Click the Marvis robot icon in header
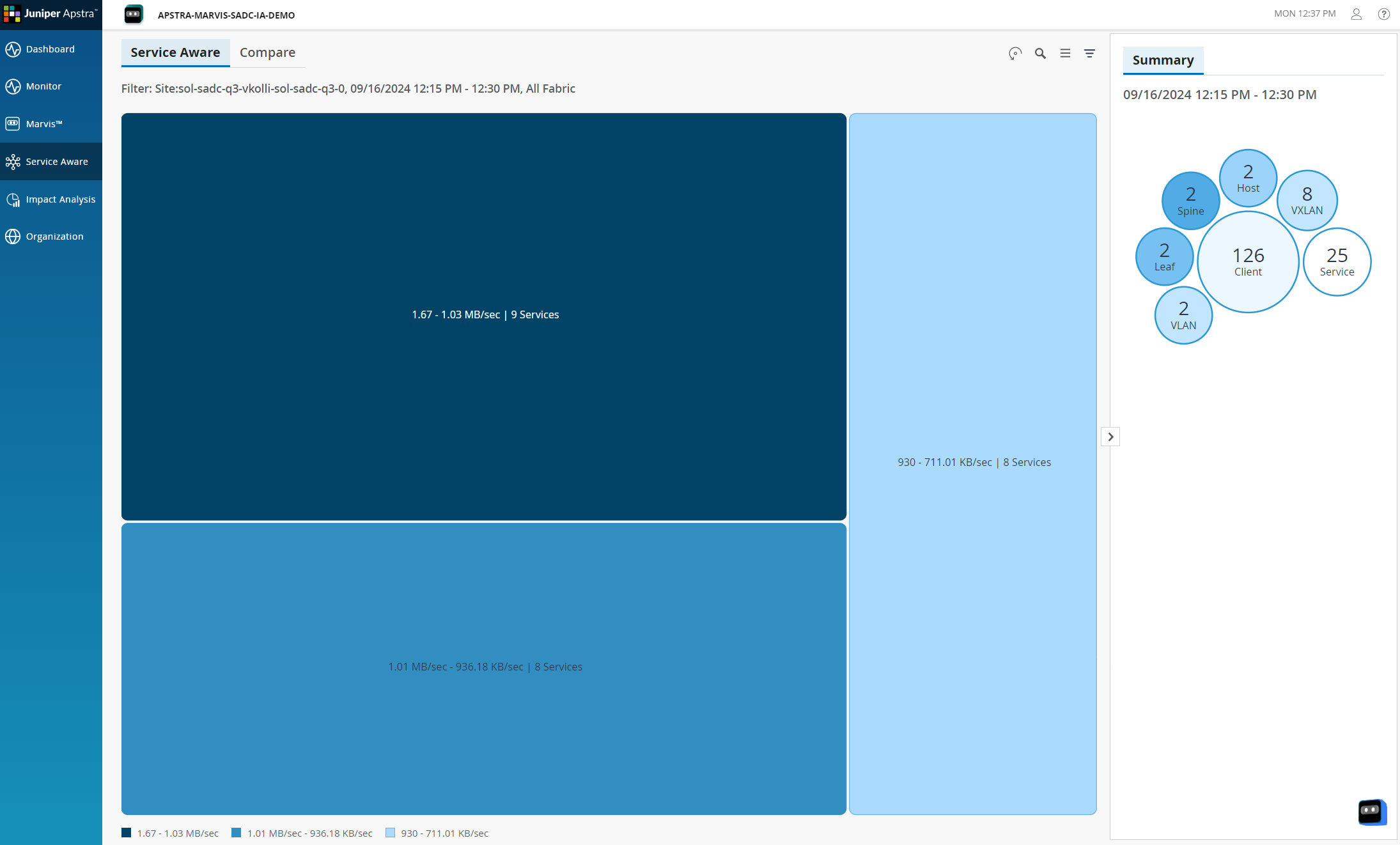1400x845 pixels. pos(134,14)
